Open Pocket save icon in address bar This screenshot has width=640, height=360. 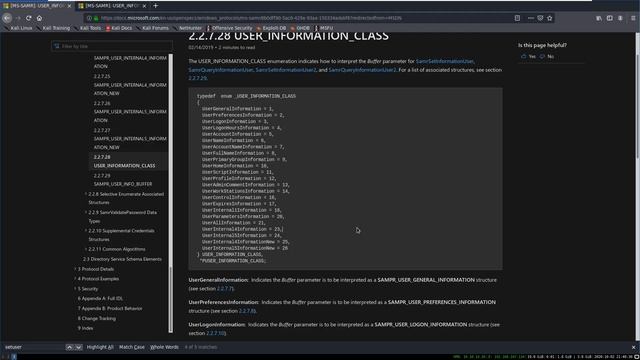540,18
